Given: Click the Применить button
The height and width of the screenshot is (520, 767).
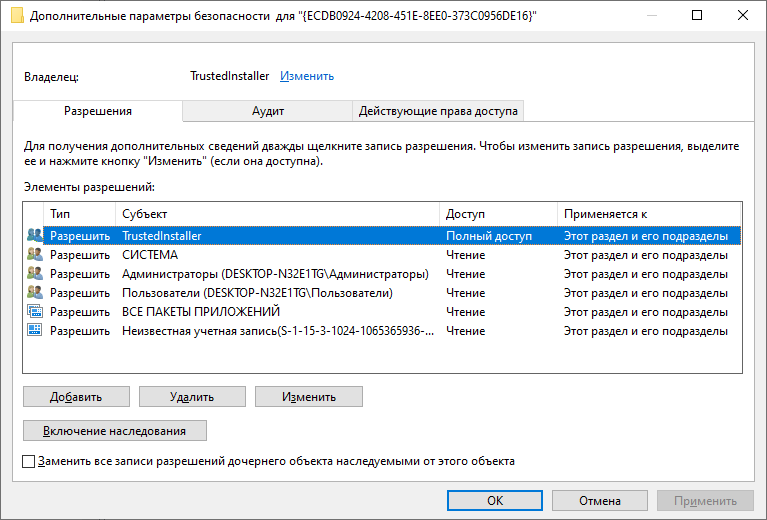Looking at the screenshot, I should click(x=705, y=500).
